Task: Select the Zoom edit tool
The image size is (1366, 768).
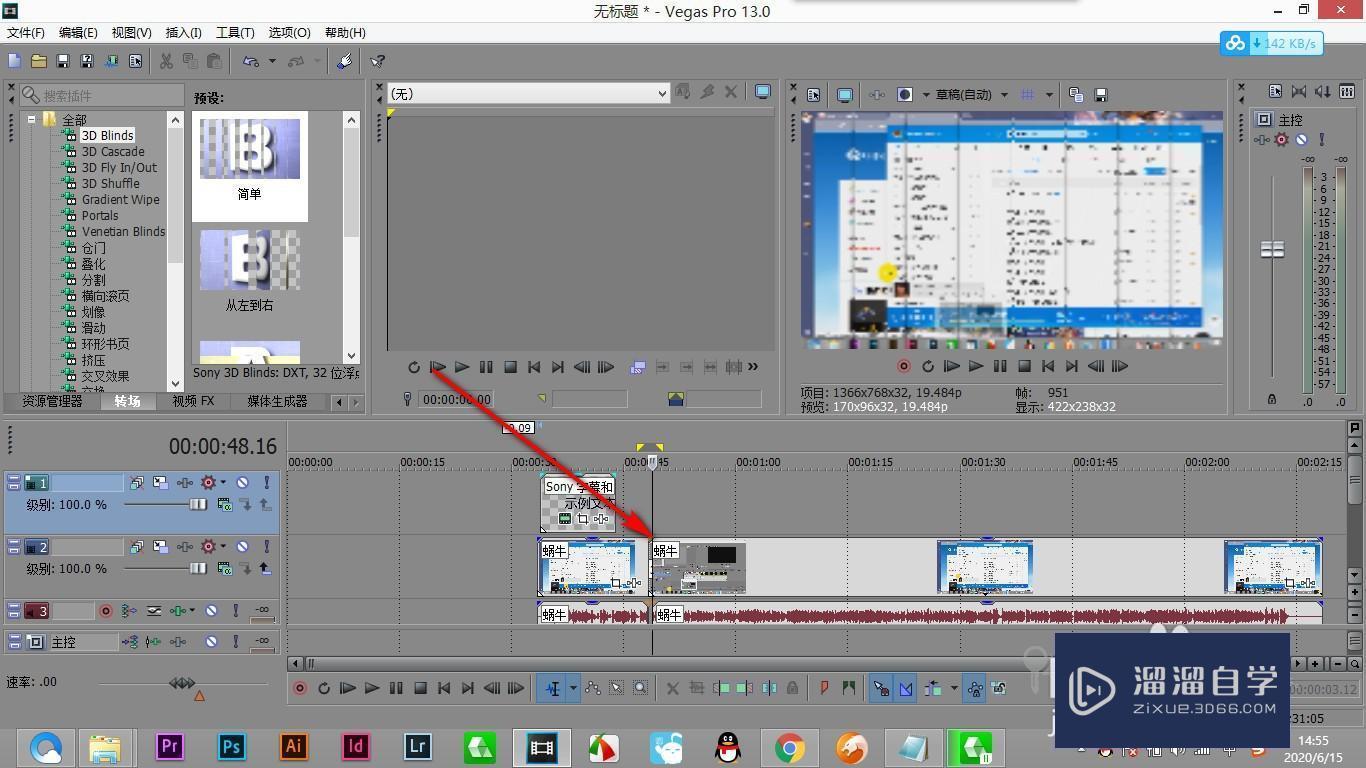Action: click(x=641, y=688)
